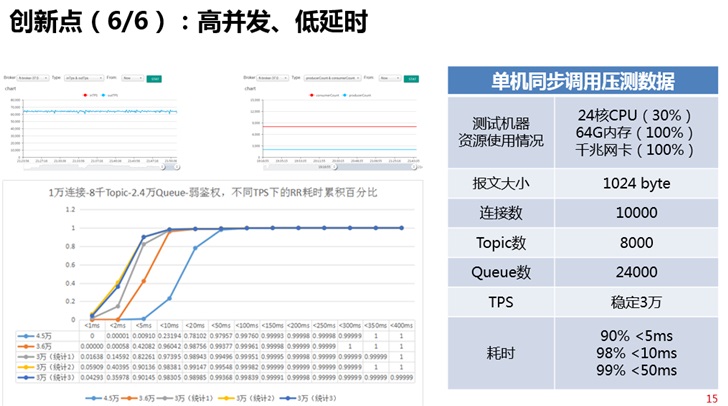
Task: Select the 4.5万 row label in the data table
Action: pos(44,336)
